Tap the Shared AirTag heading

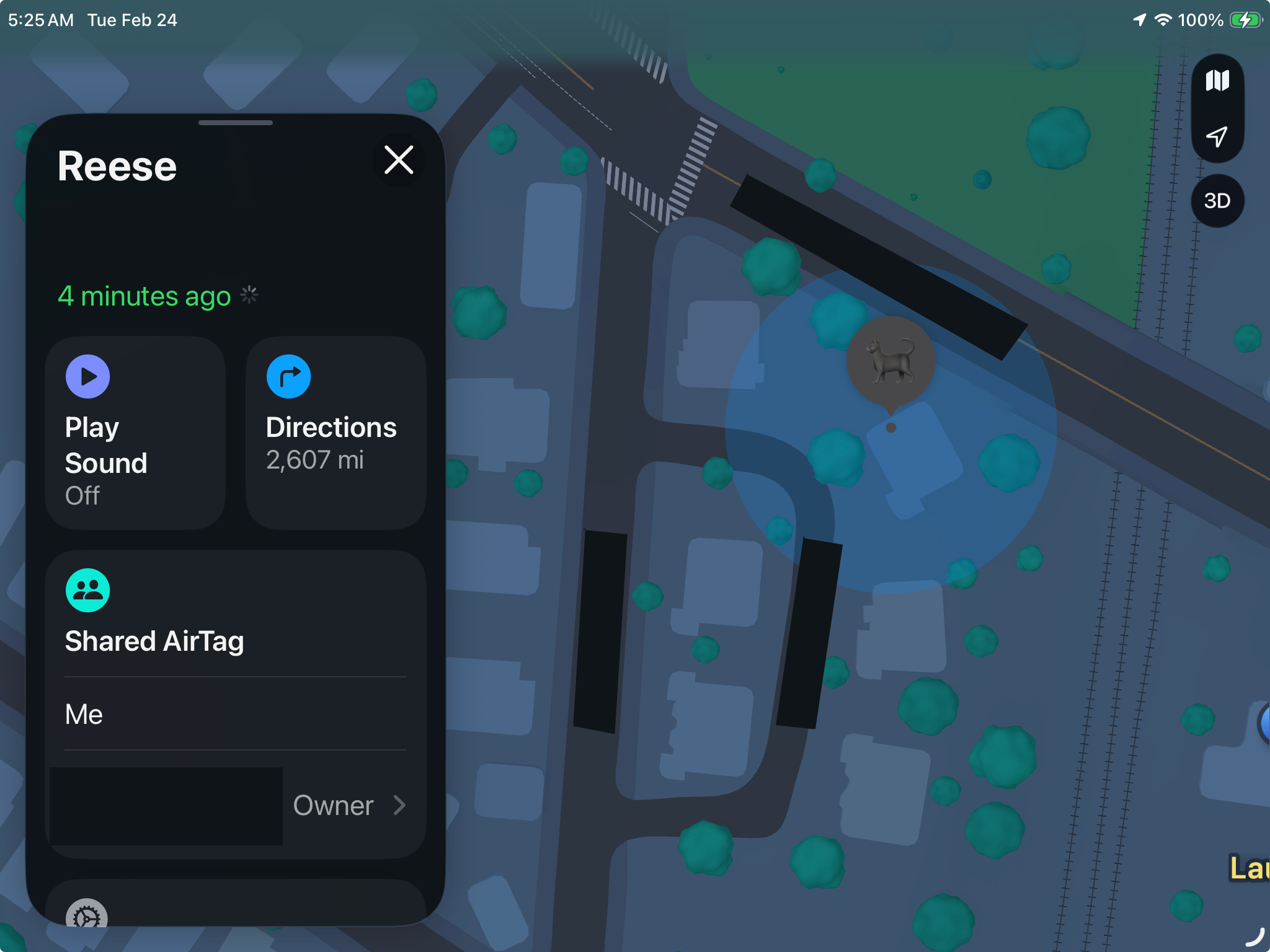[154, 641]
